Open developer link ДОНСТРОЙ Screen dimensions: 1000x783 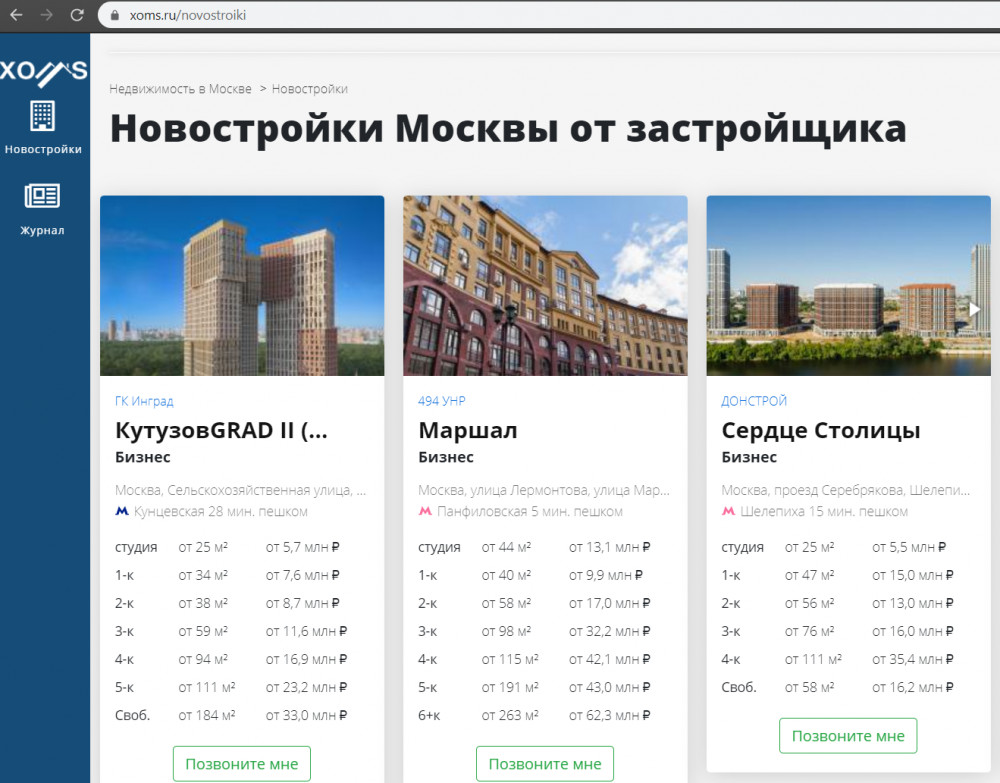click(754, 401)
